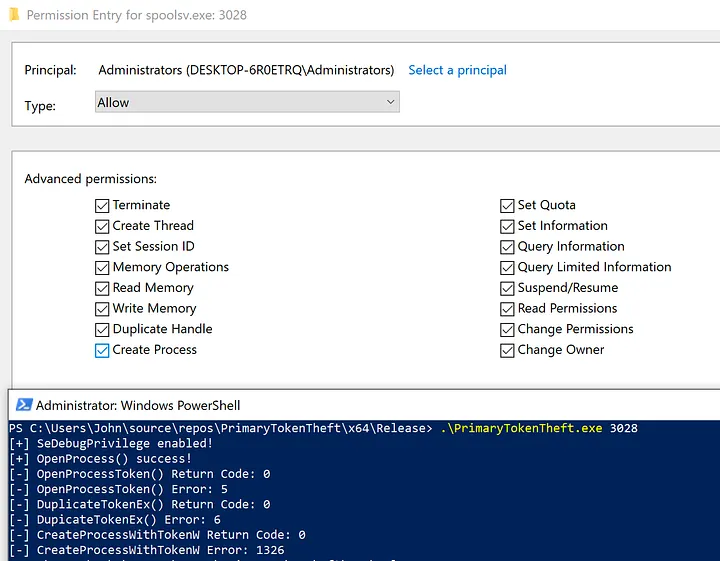The image size is (720, 561).
Task: Disable the Suspend/Resume permission
Action: pyautogui.click(x=507, y=288)
